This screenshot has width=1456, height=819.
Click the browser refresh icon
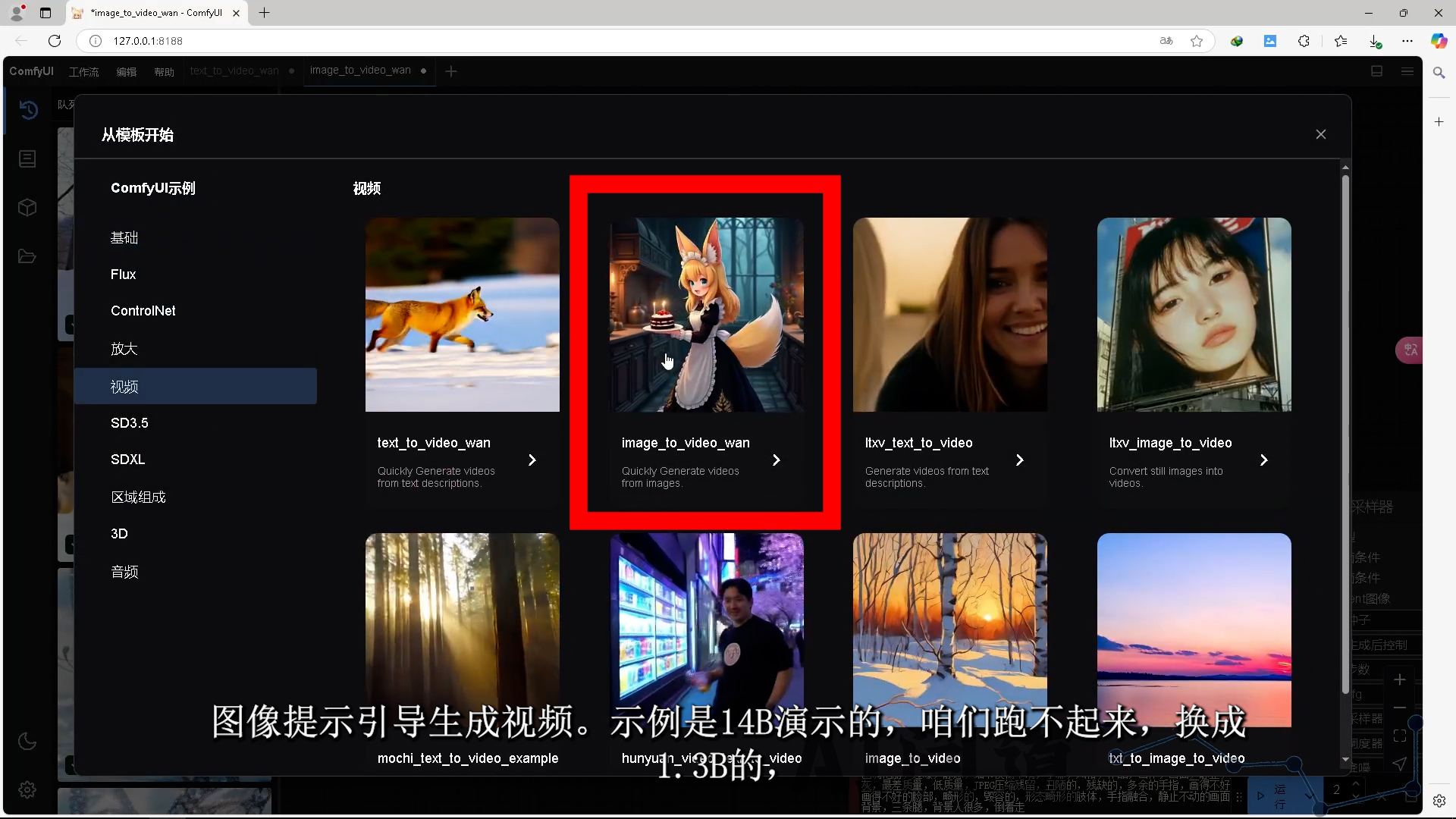(55, 41)
